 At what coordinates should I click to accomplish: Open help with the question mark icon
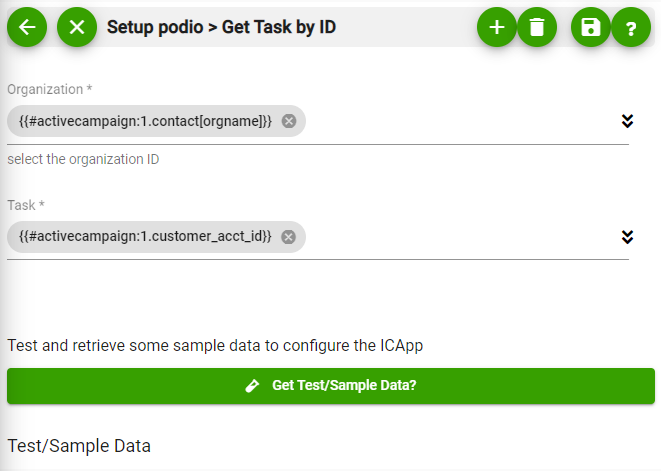(x=631, y=27)
